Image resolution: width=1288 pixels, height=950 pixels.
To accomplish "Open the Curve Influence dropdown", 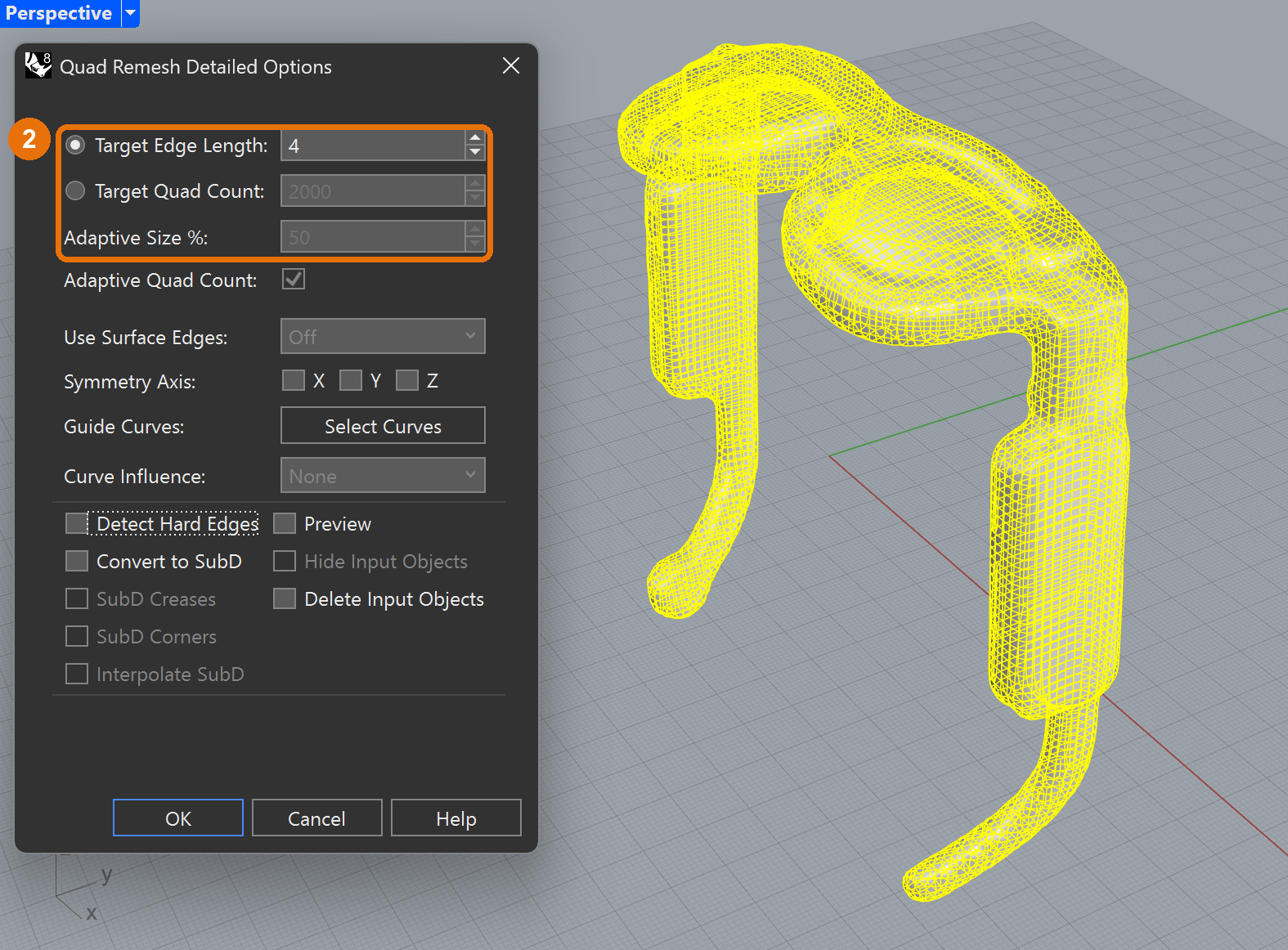I will click(x=383, y=475).
